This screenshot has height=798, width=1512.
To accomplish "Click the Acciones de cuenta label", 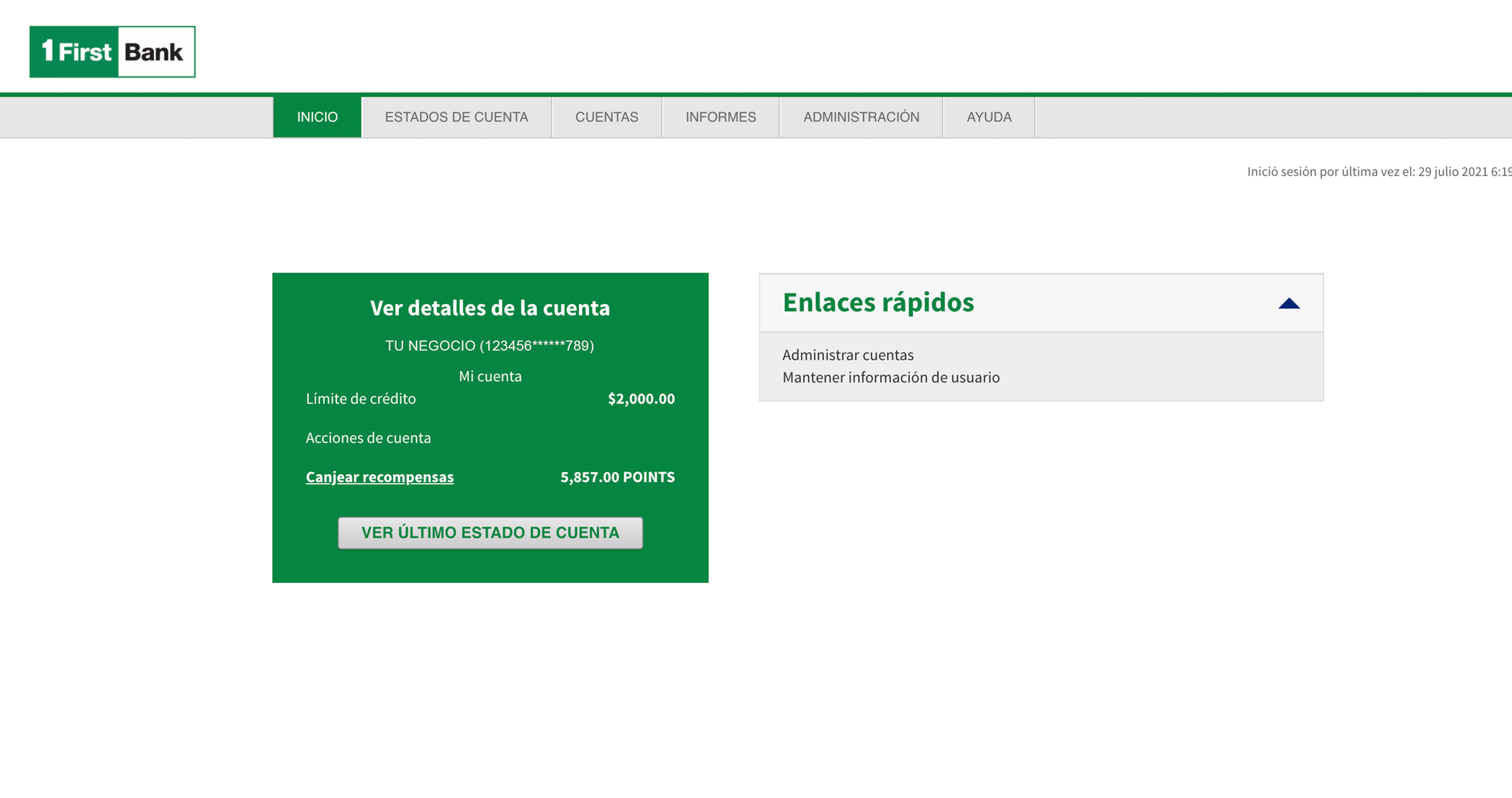I will pyautogui.click(x=368, y=438).
